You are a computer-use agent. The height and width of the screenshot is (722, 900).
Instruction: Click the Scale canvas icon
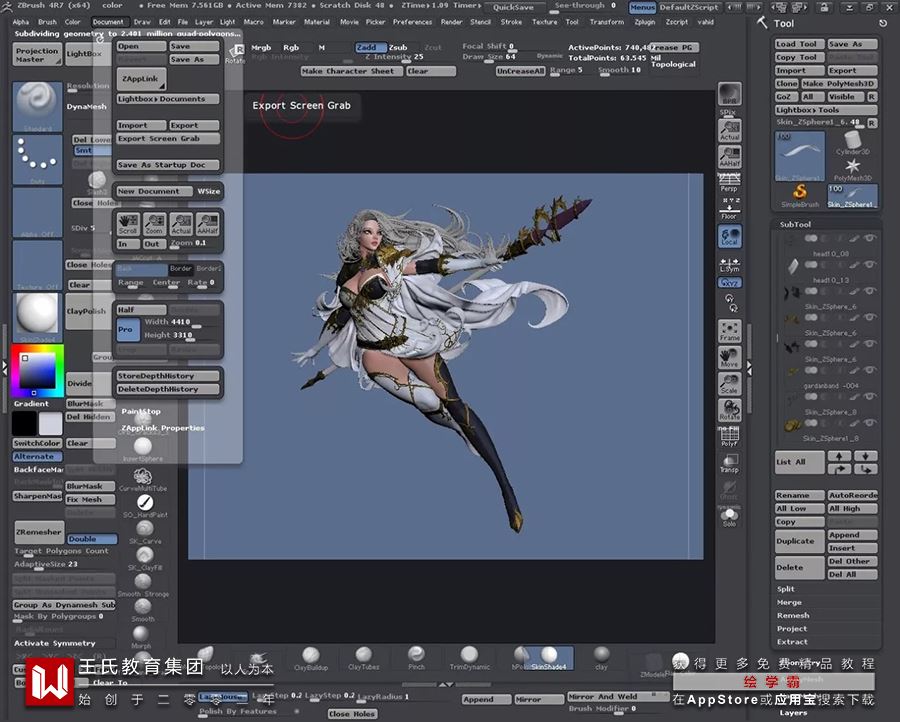[x=729, y=384]
